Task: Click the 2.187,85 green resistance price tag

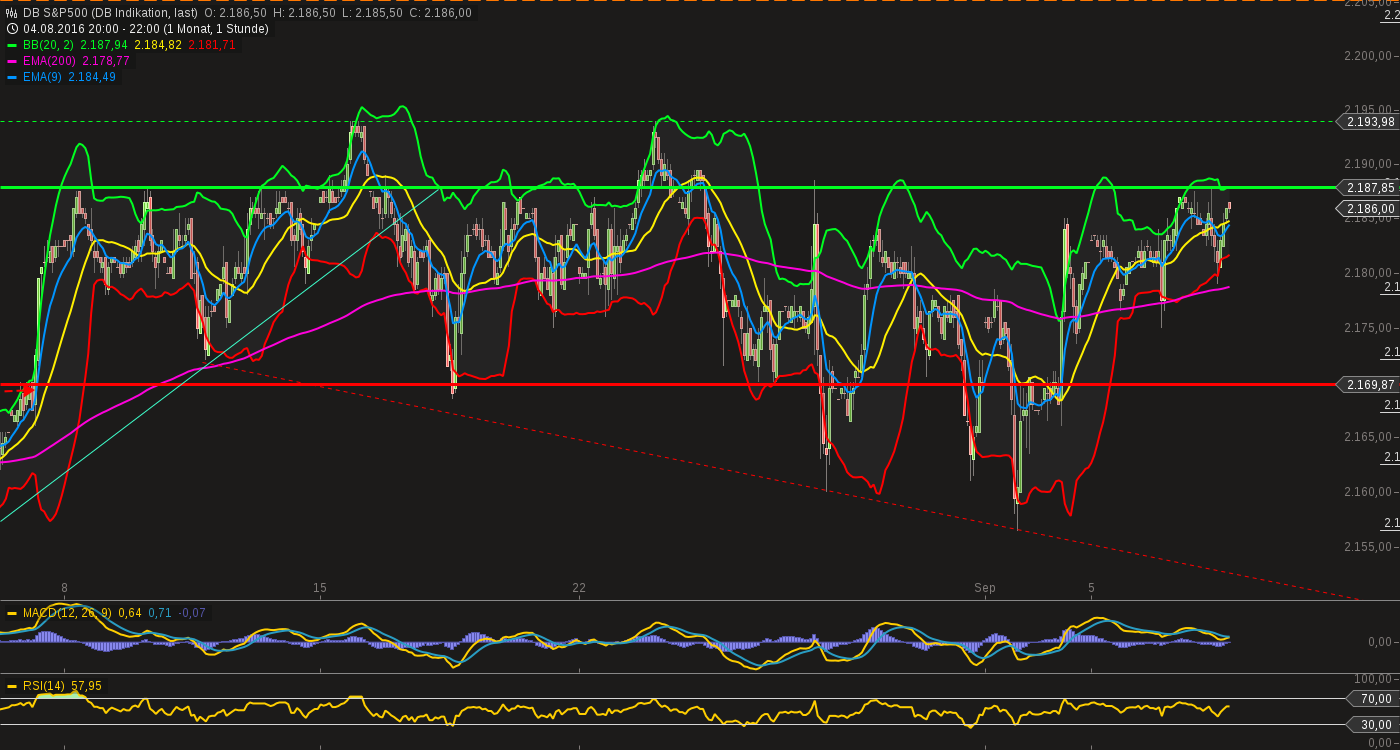Action: 1369,187
